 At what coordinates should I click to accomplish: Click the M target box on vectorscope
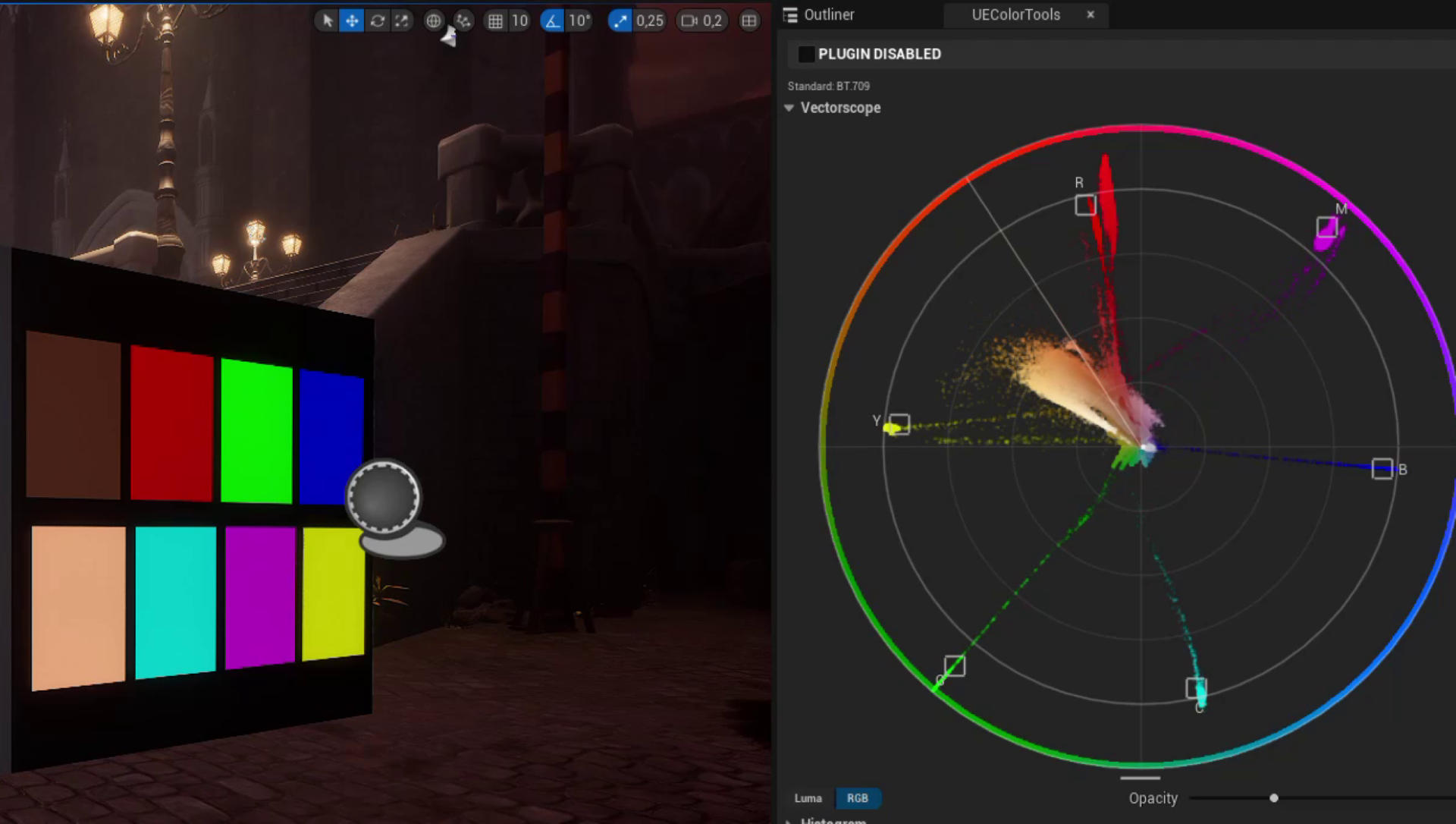[1326, 227]
